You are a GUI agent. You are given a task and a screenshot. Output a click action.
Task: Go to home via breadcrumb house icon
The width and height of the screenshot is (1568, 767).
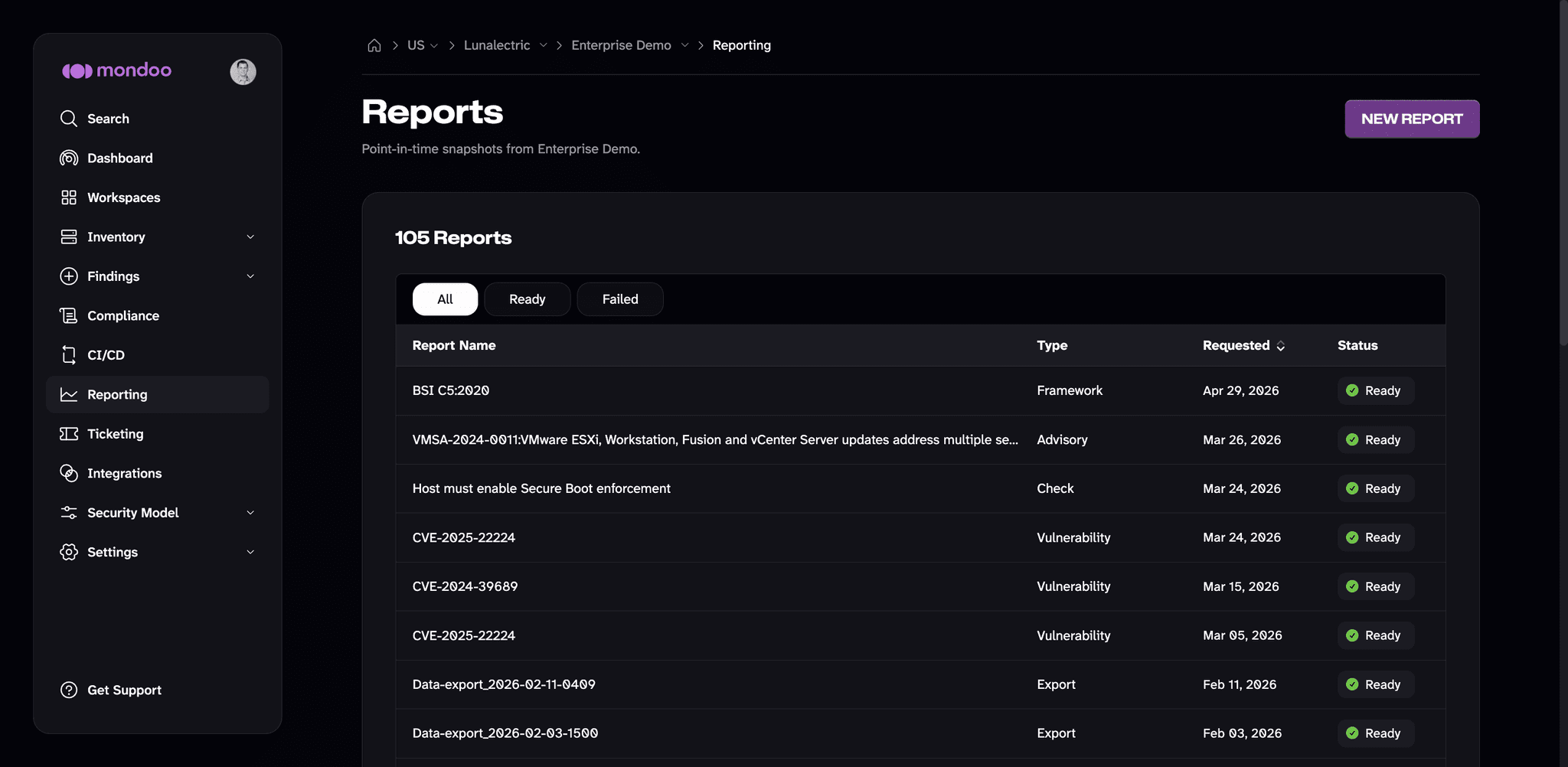(x=374, y=45)
